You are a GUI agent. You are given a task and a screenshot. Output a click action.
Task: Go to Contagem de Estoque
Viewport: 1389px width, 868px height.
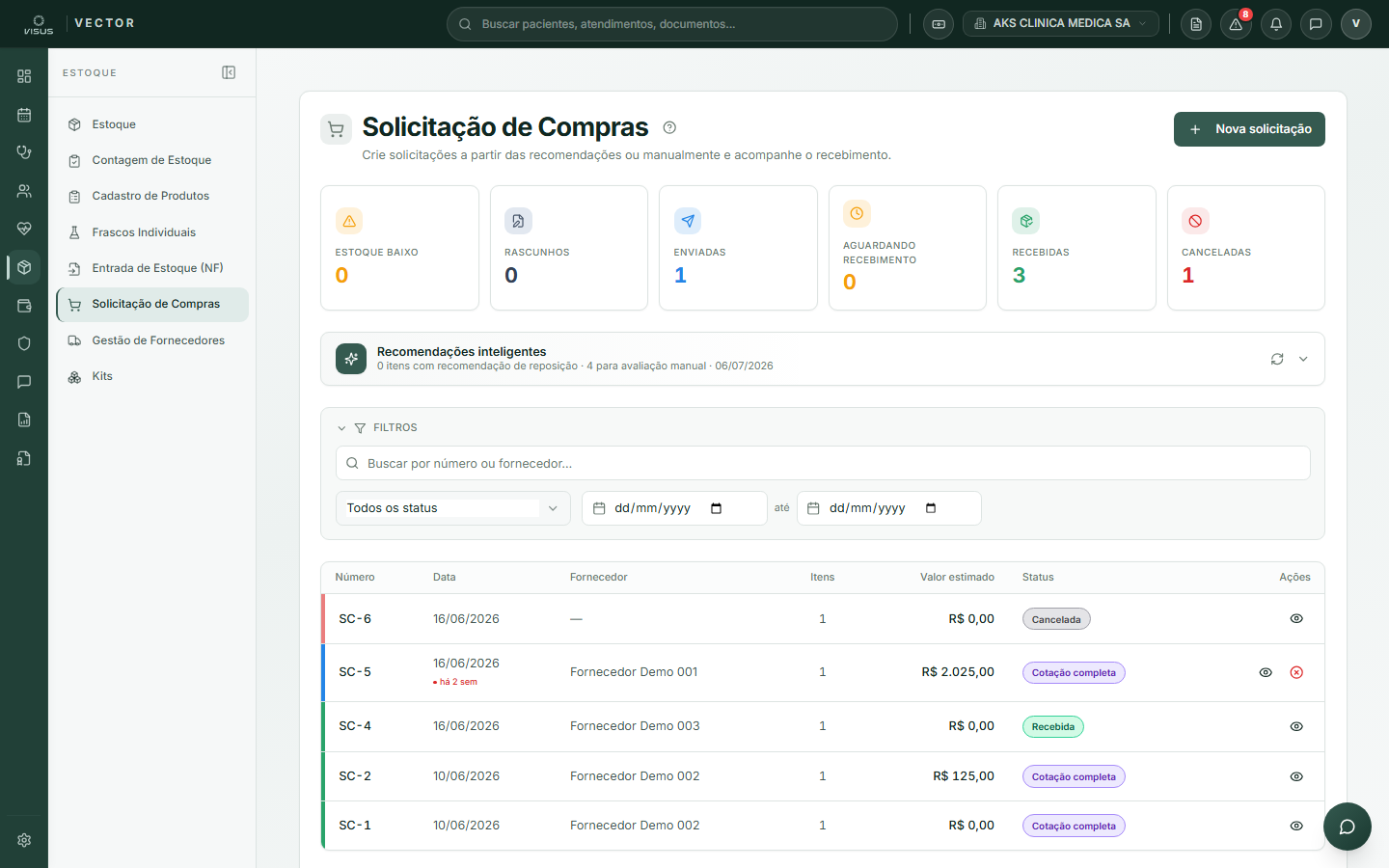(152, 160)
